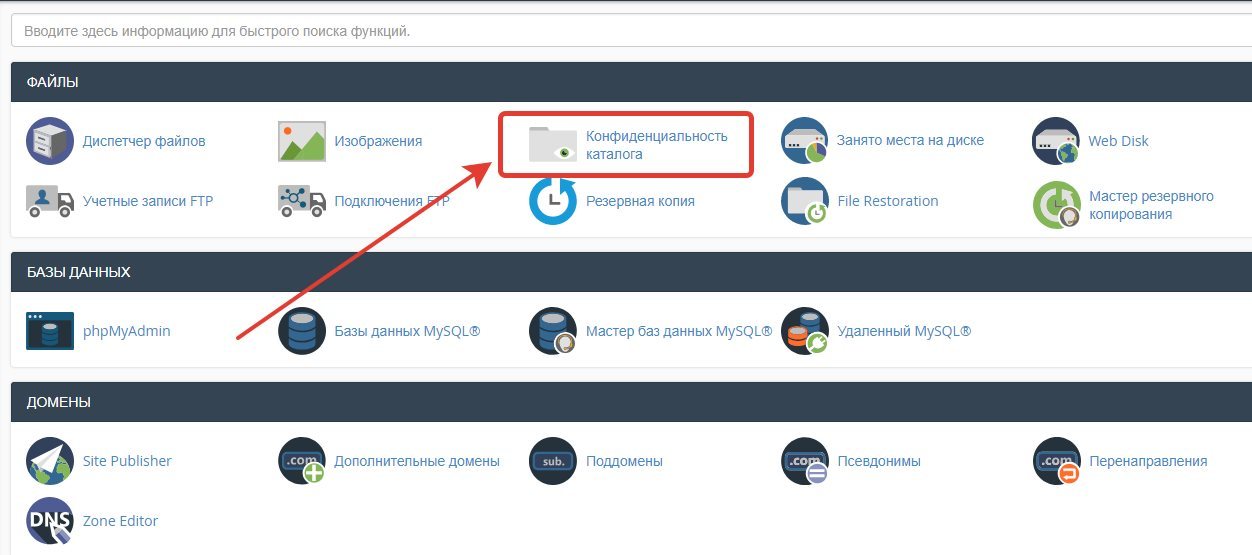Open the Мастер резервного копирования link
Screen dimensions: 1252x555
pyautogui.click(x=1151, y=205)
